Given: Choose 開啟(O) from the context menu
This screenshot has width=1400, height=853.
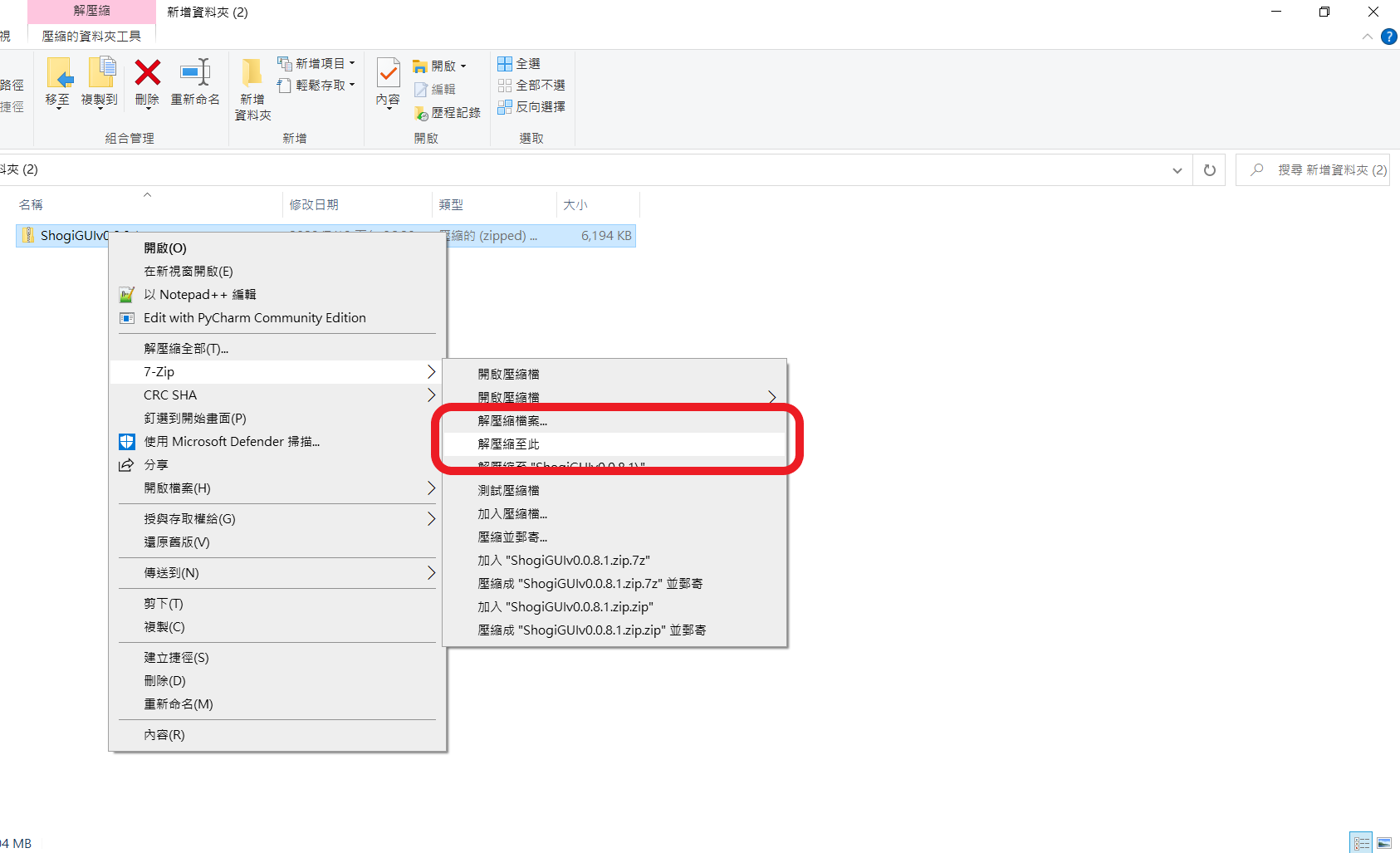Looking at the screenshot, I should click(x=277, y=248).
